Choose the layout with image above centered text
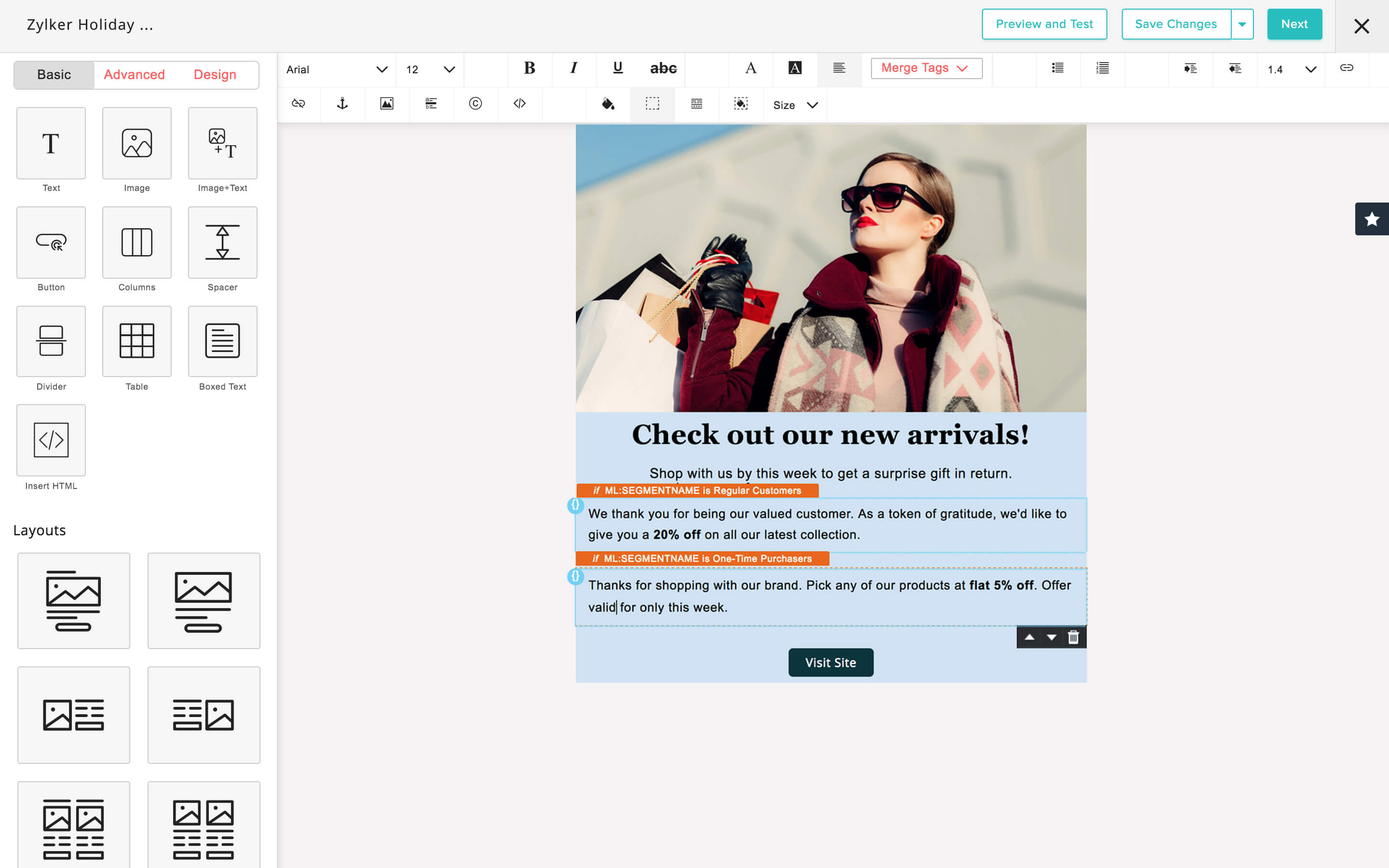 204,601
